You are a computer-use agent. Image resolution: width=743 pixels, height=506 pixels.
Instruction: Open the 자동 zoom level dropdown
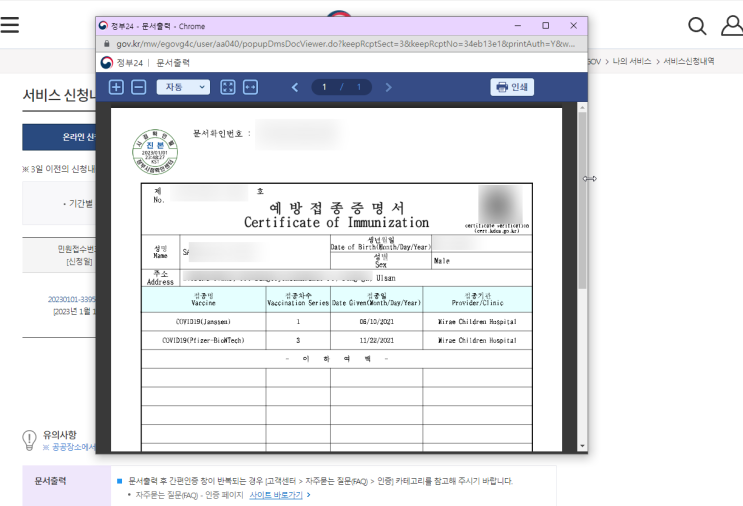tap(183, 87)
